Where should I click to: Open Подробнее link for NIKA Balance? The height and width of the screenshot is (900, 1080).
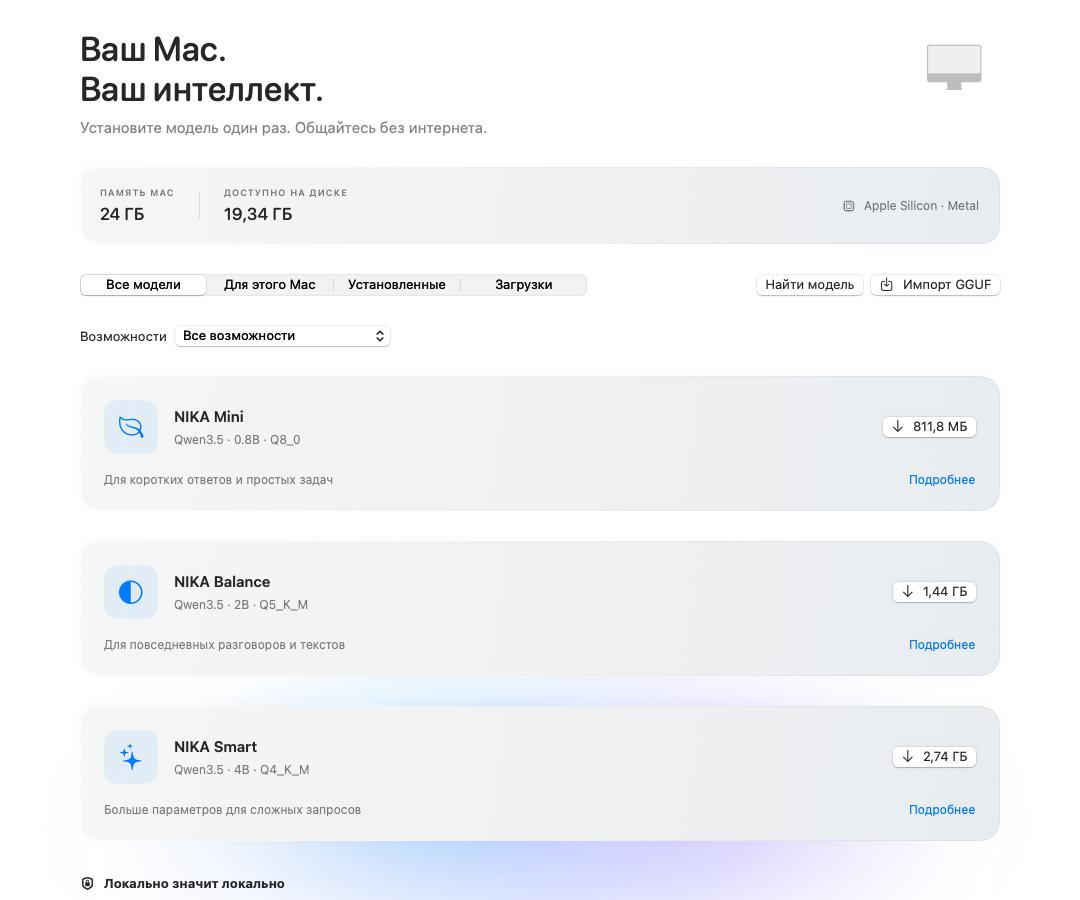pyautogui.click(x=942, y=645)
